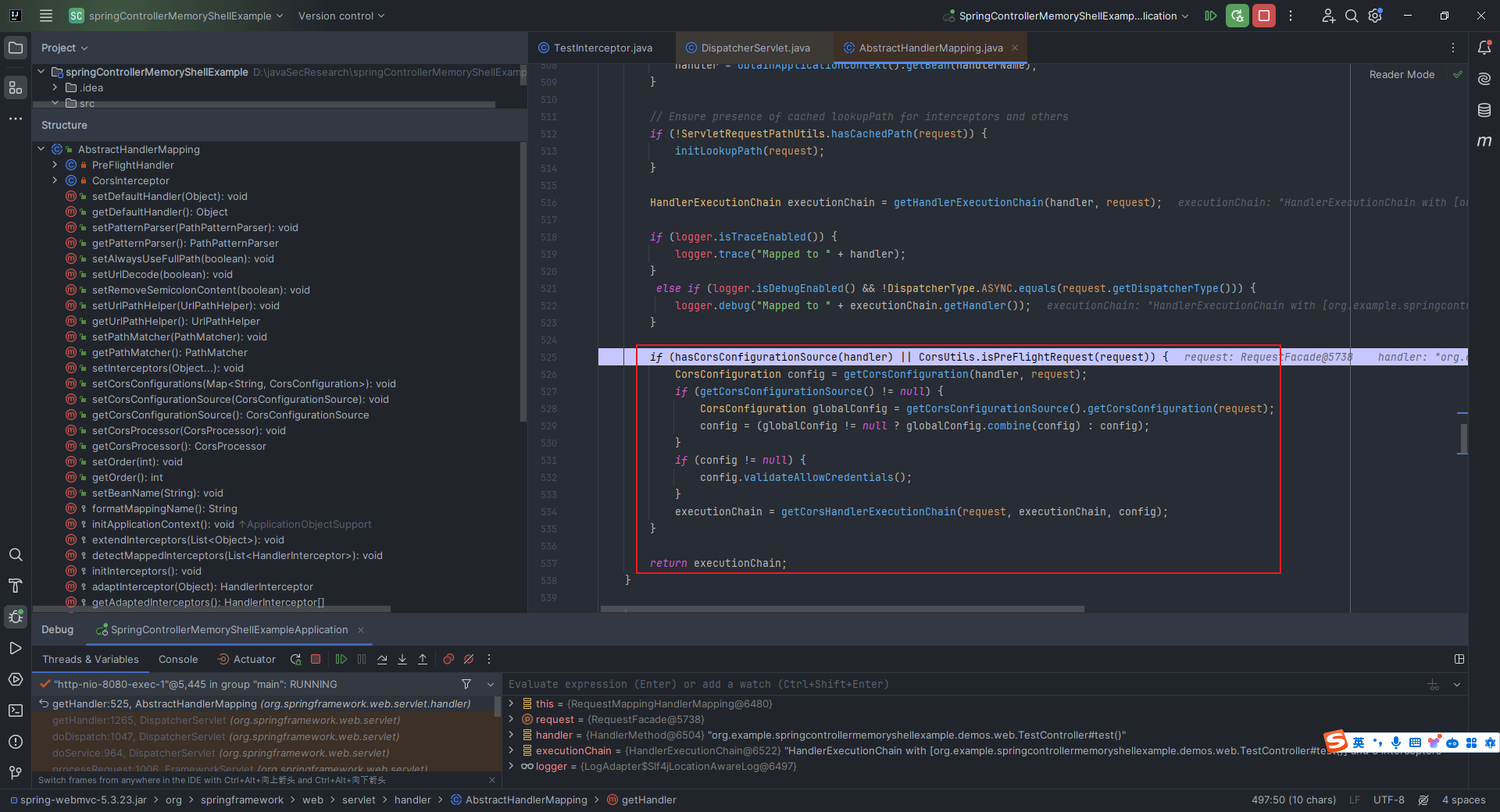Click '4 spaces' indent setting
The image size is (1500, 812).
coord(1464,800)
